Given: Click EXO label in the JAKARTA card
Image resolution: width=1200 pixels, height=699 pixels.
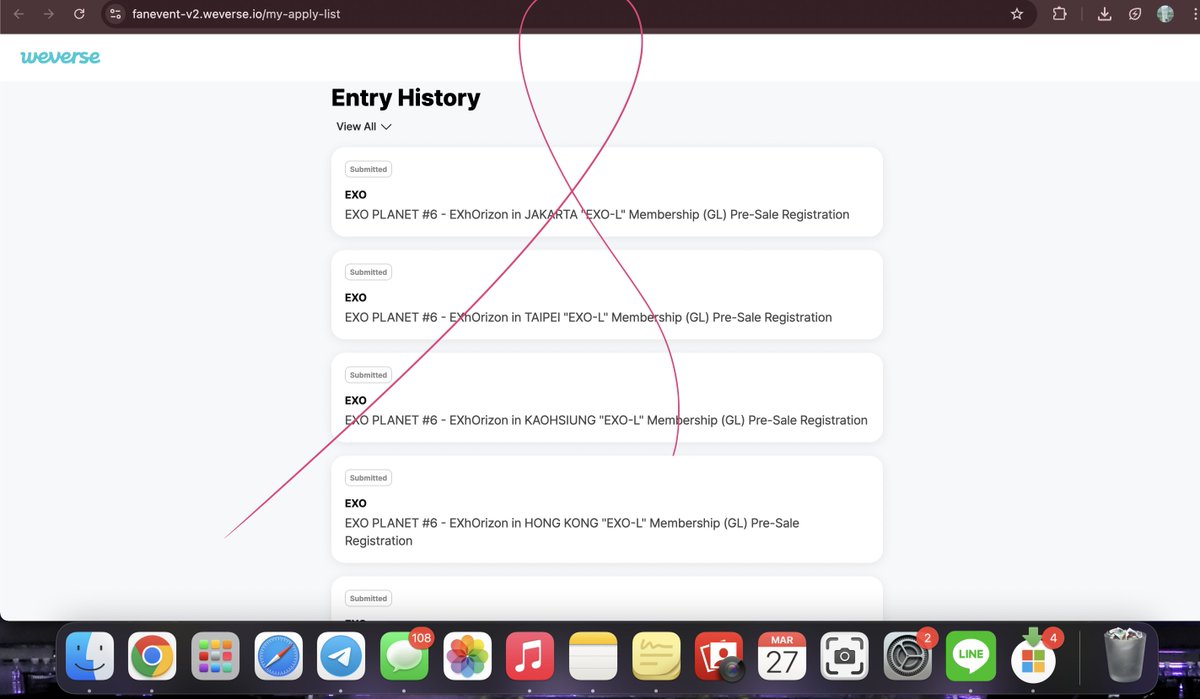Looking at the screenshot, I should [356, 195].
